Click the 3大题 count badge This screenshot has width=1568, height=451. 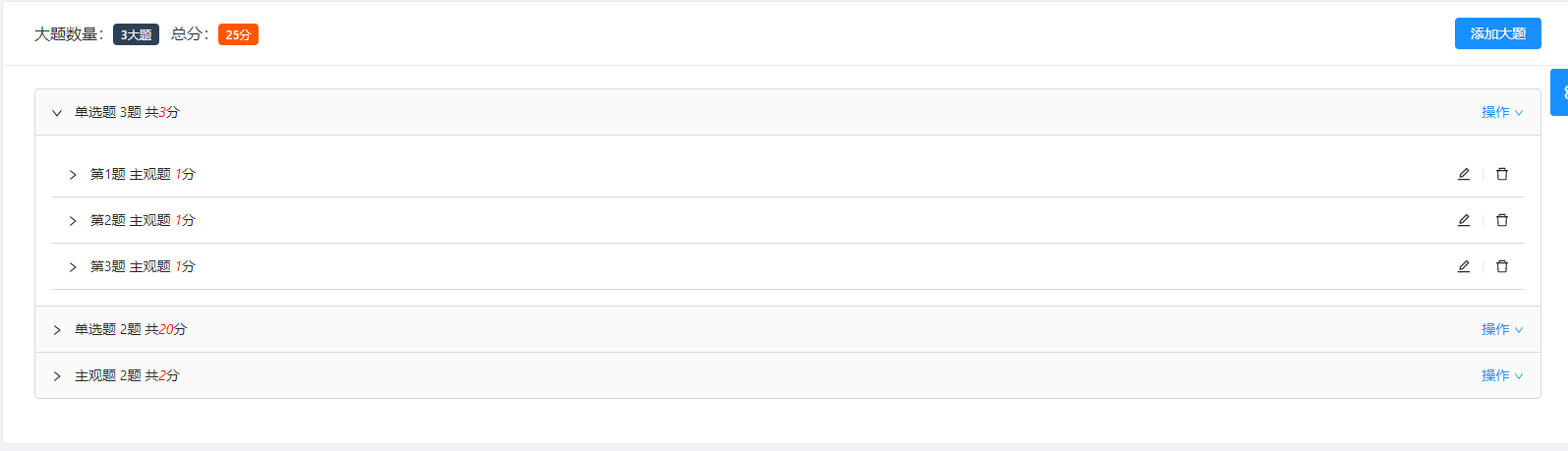tap(136, 34)
